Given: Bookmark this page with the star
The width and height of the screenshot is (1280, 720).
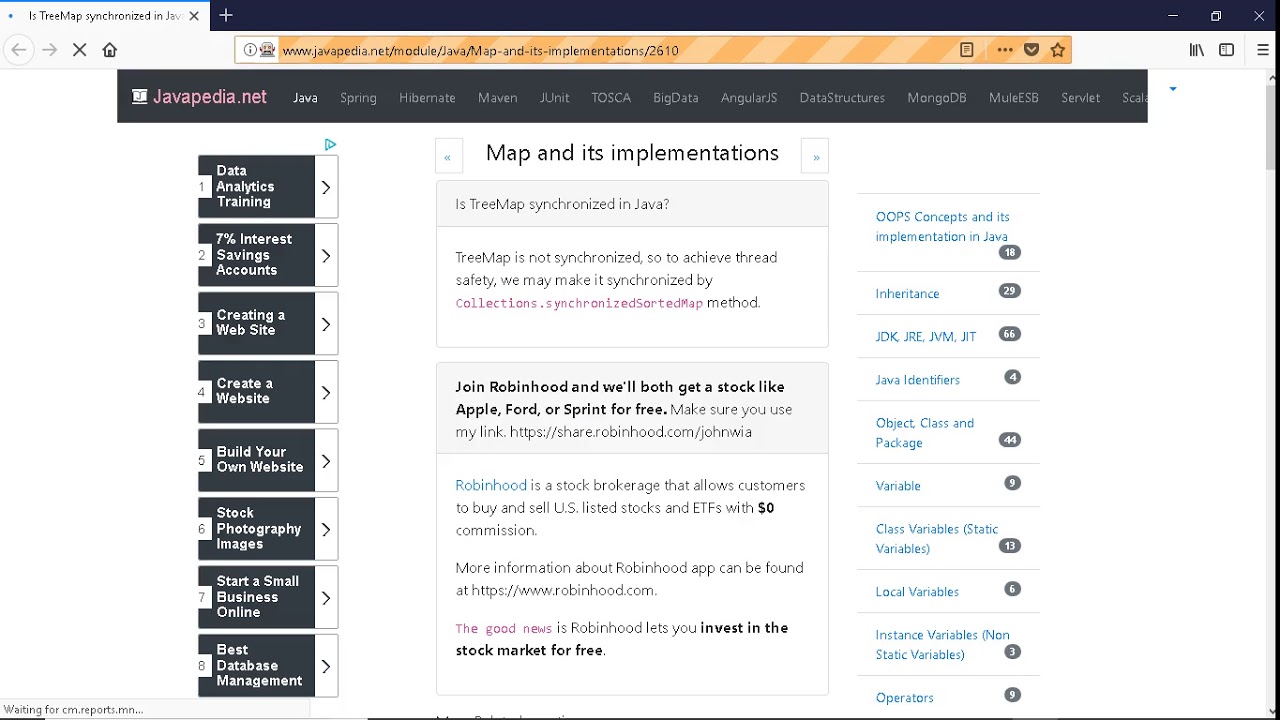Looking at the screenshot, I should coord(1058,50).
